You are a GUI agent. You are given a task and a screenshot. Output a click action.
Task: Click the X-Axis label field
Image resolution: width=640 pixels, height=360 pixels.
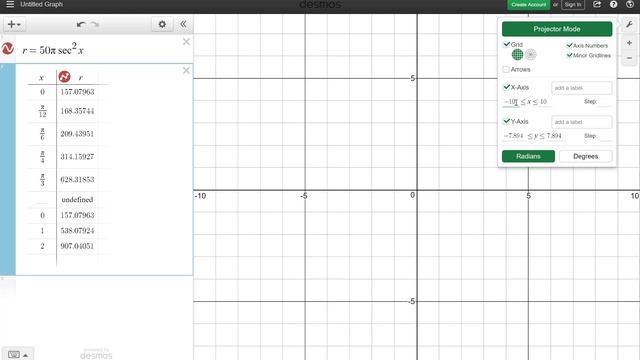click(x=581, y=88)
